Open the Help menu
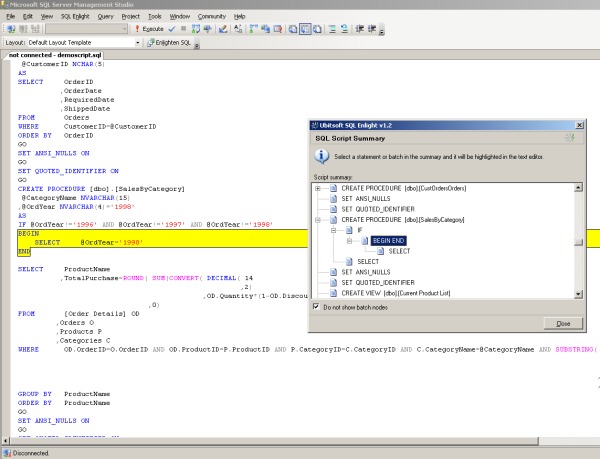This screenshot has height=459, width=600. (240, 16)
